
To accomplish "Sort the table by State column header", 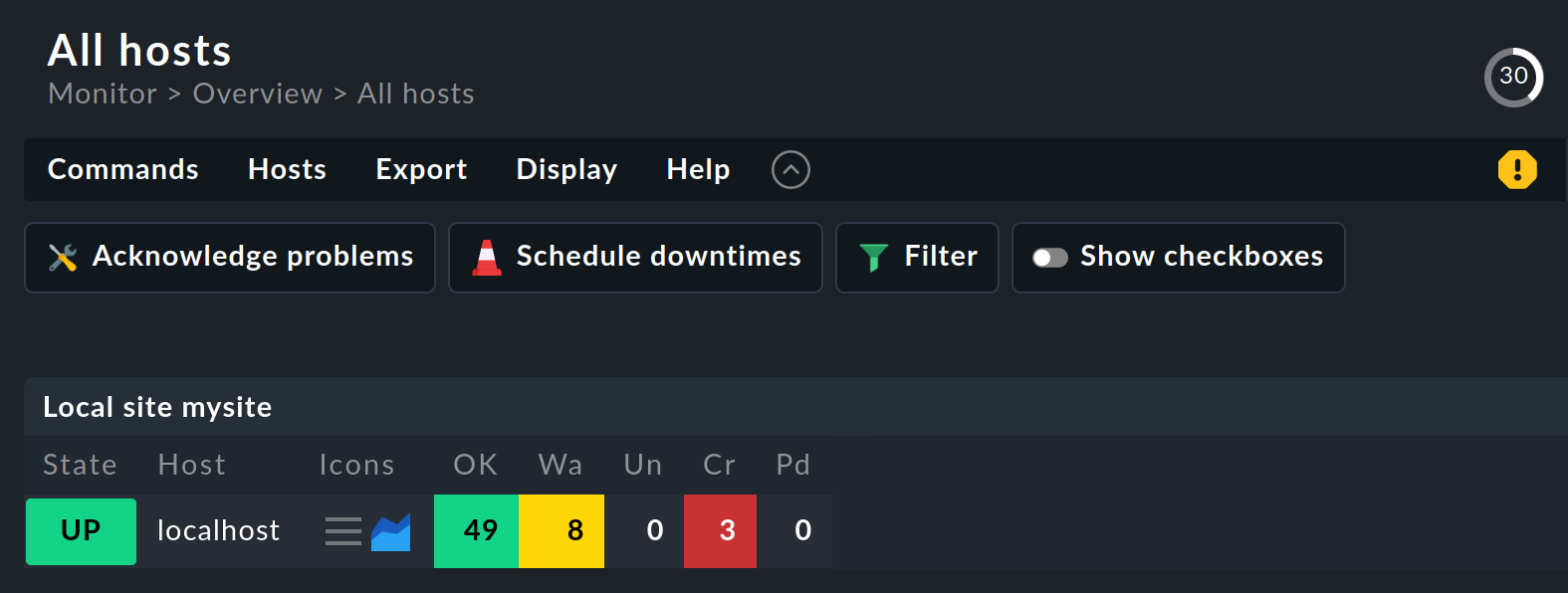I will click(x=80, y=465).
